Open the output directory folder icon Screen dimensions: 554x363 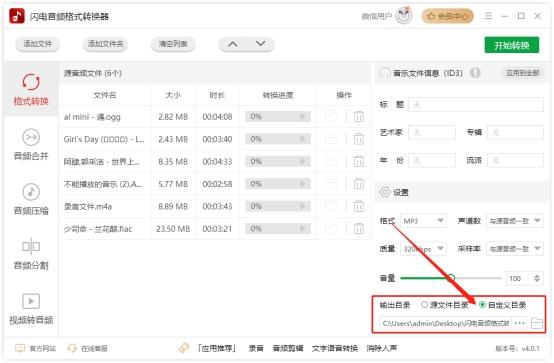tap(537, 323)
